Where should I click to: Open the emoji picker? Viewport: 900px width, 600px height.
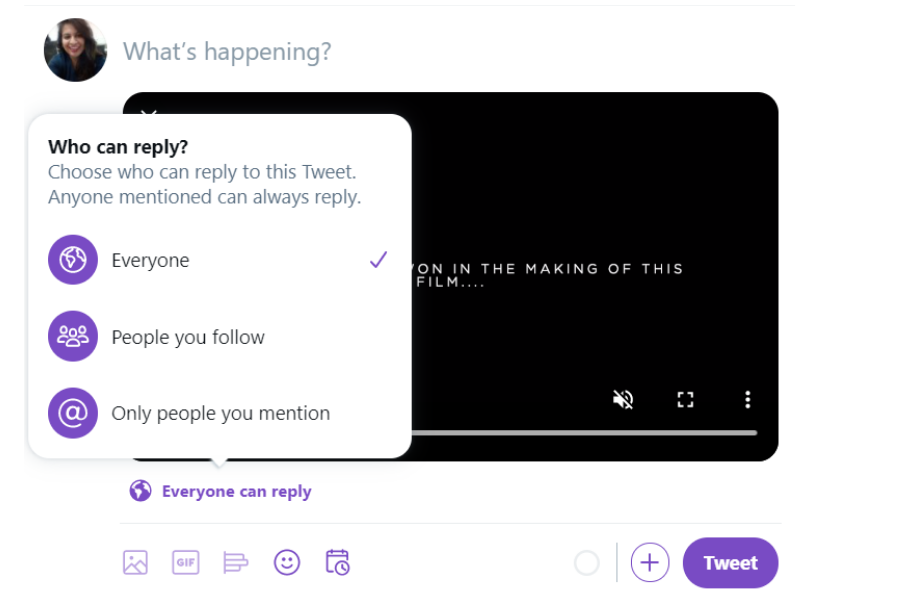287,563
